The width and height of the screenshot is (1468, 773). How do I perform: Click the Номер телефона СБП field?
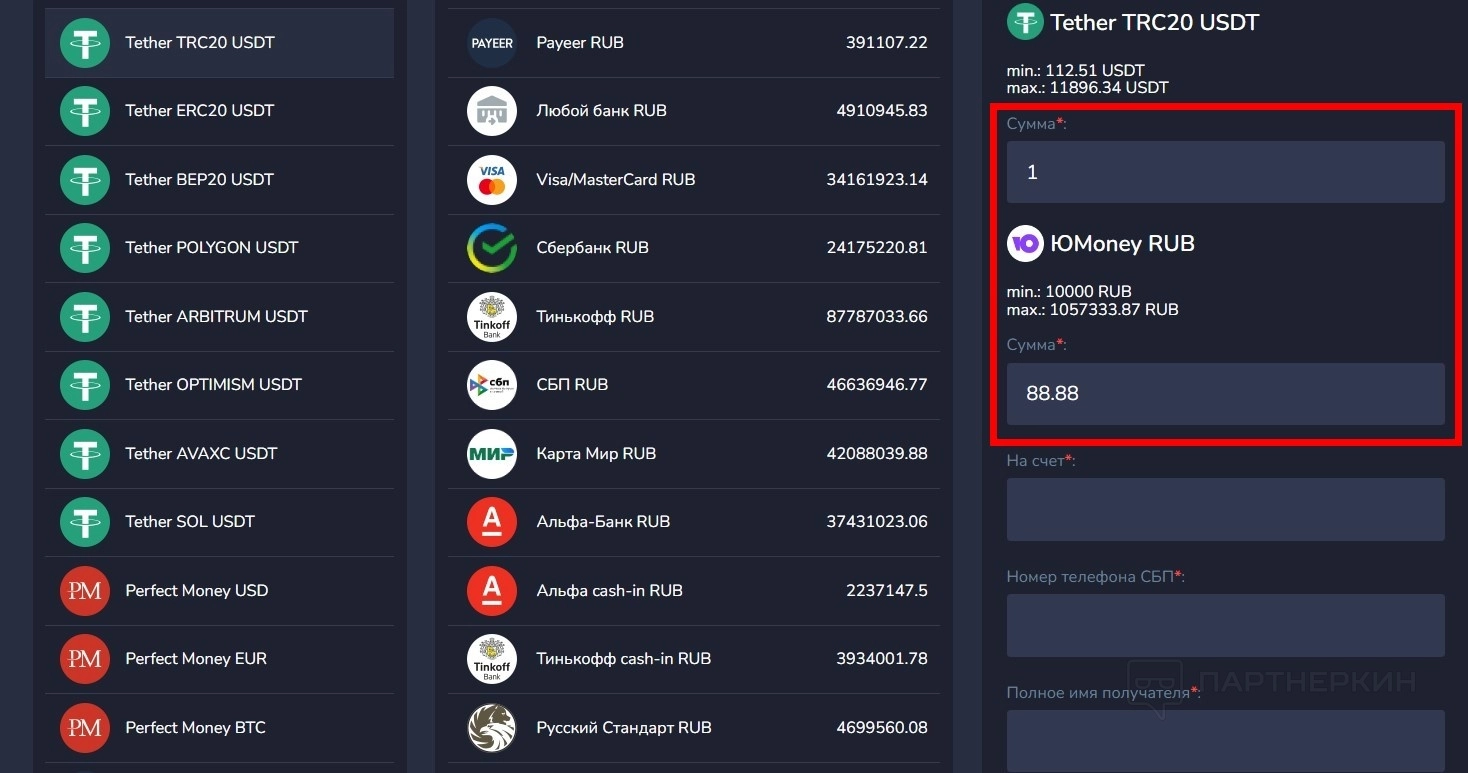pos(1225,625)
